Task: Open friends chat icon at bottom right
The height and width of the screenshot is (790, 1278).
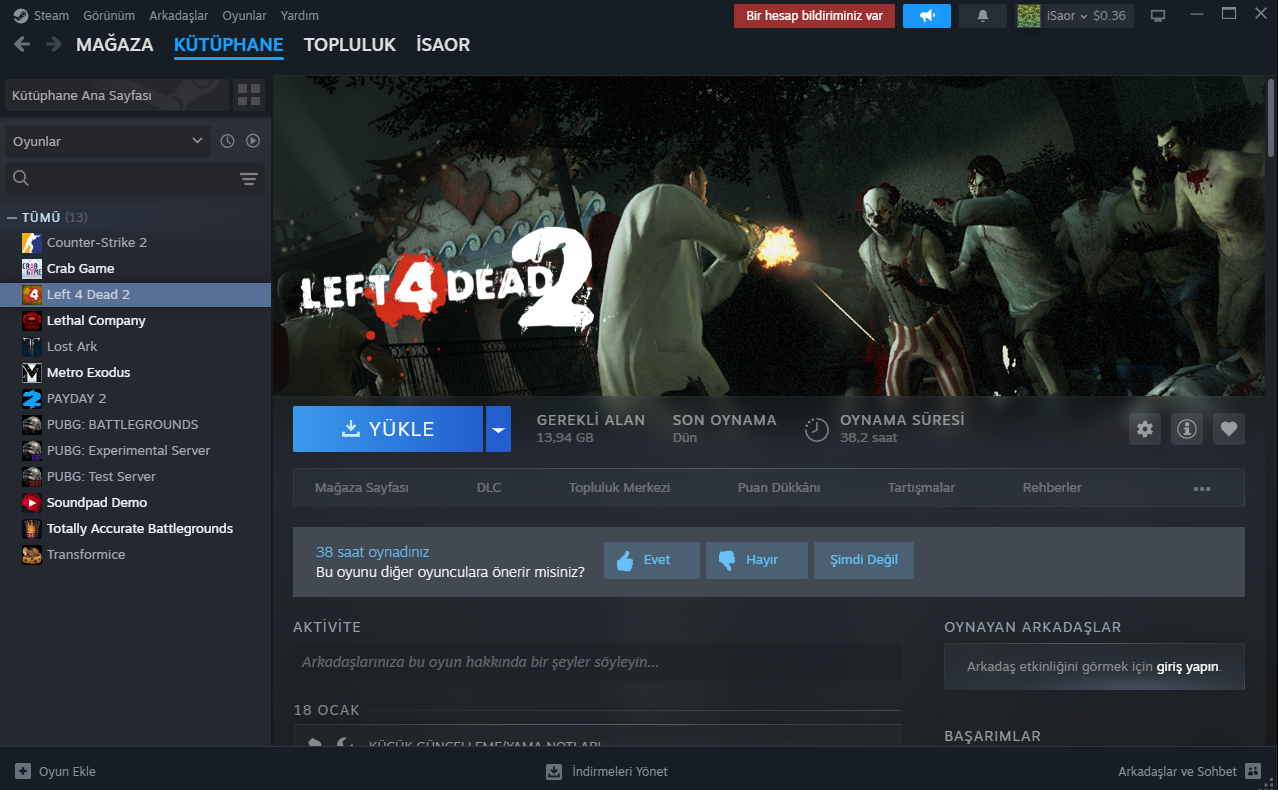Action: click(1254, 771)
